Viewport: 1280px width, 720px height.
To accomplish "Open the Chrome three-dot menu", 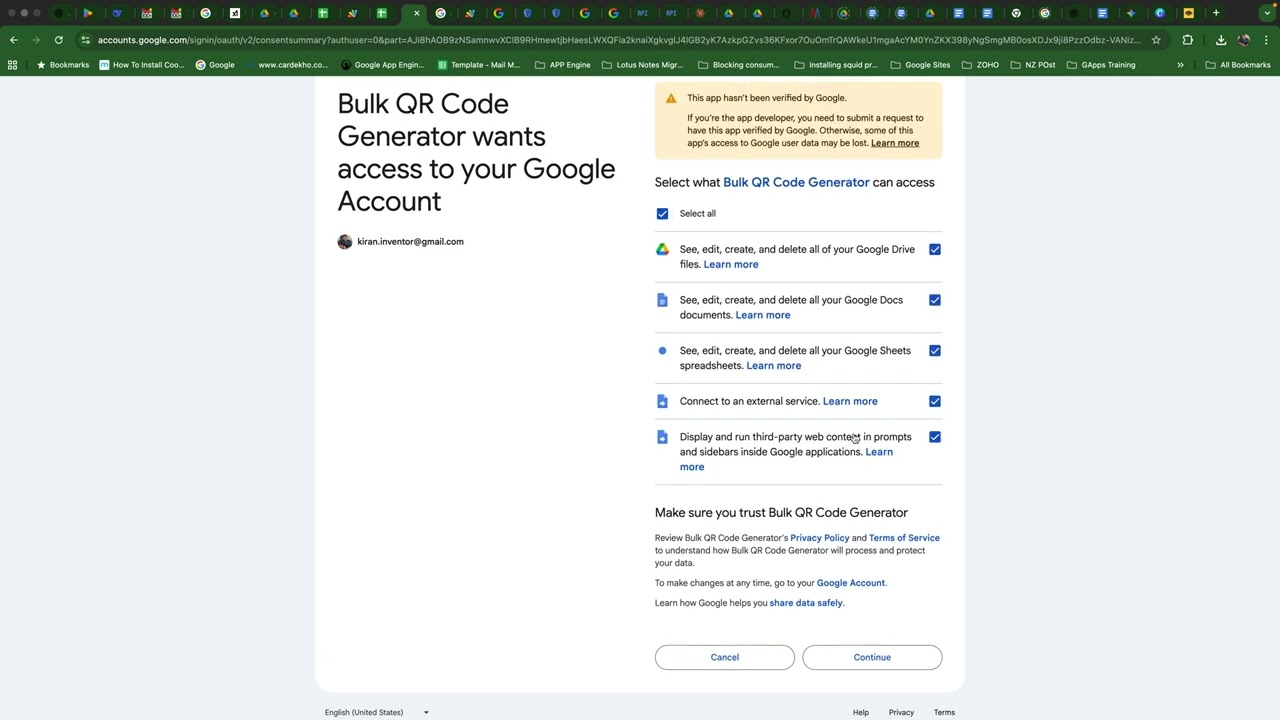I will tap(1267, 40).
